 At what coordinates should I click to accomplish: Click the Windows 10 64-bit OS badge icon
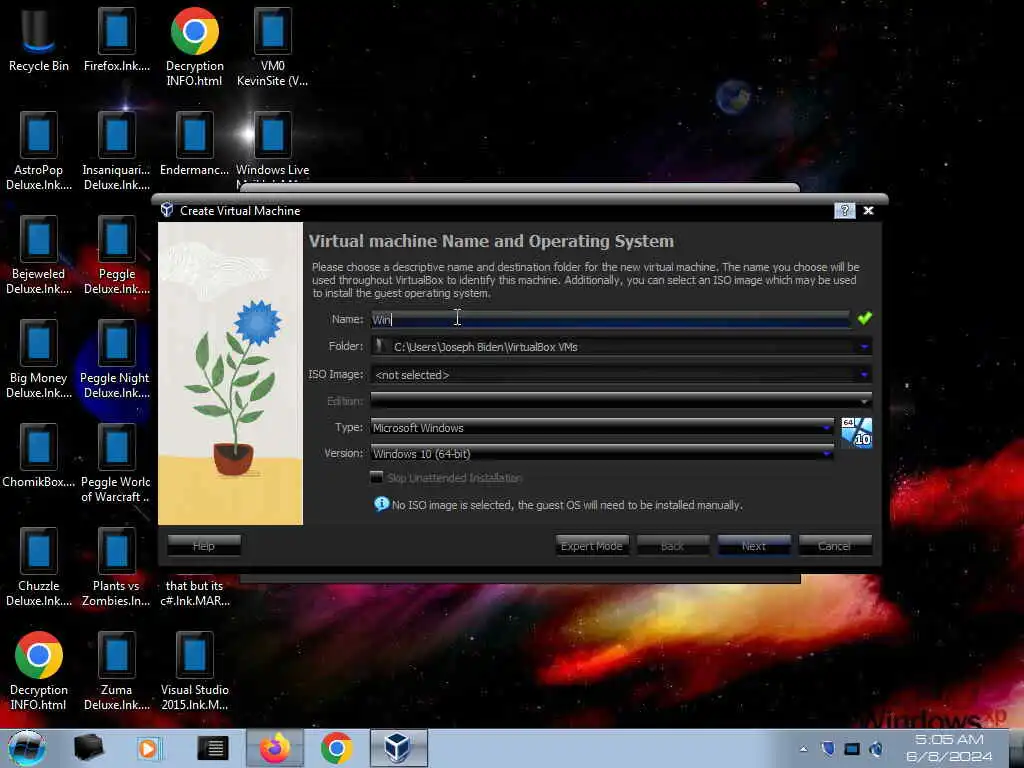coord(856,433)
